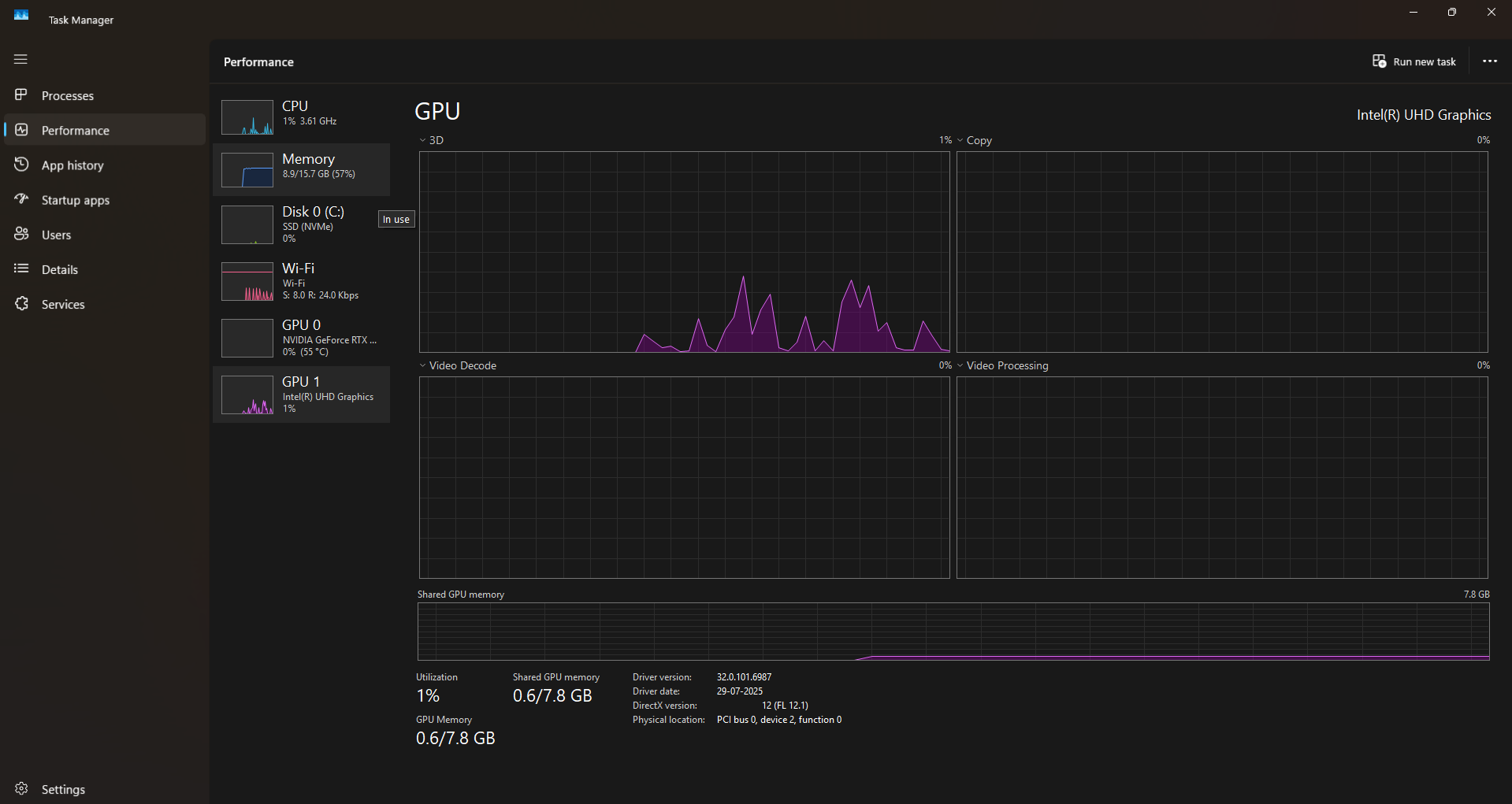
Task: Switch to the App history page
Action: pos(105,165)
